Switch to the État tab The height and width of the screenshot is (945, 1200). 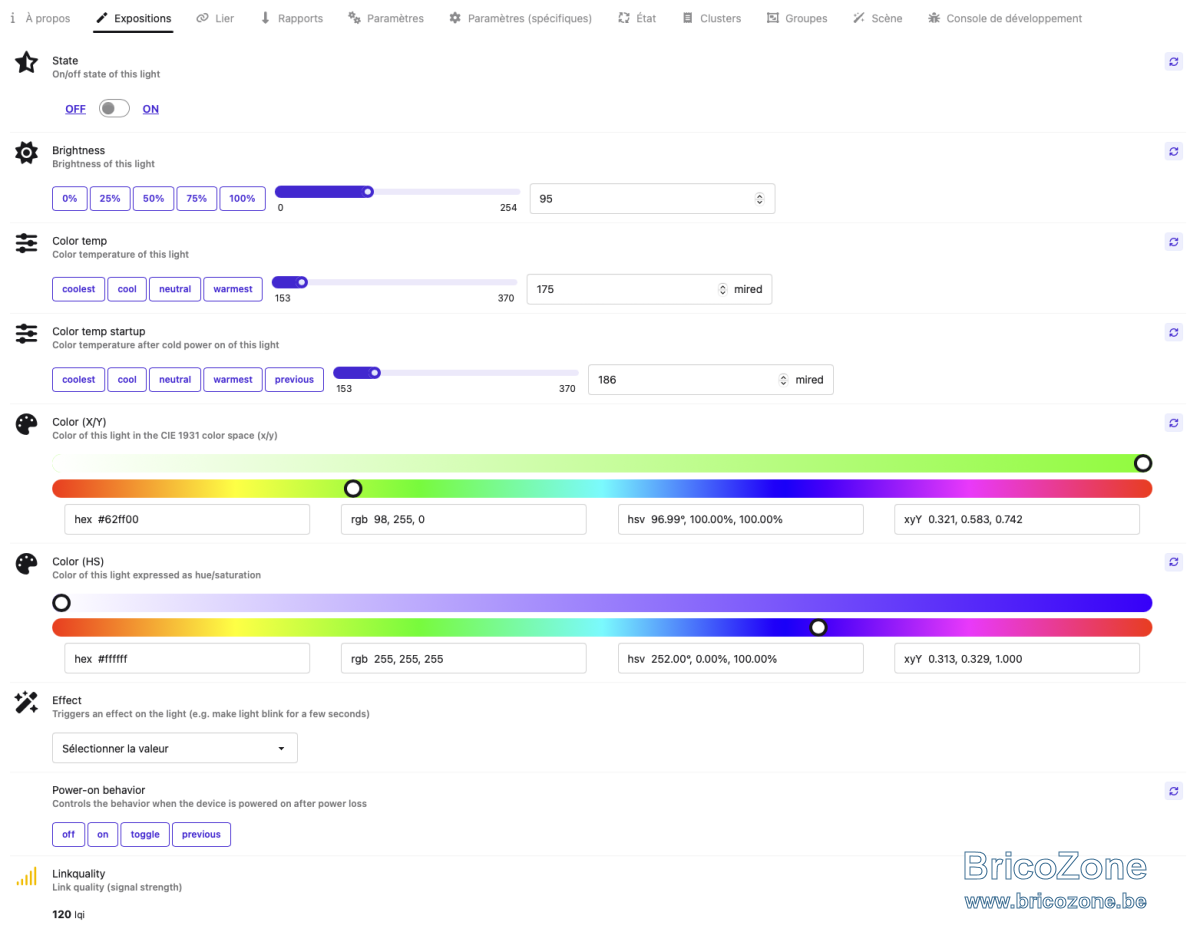point(637,18)
